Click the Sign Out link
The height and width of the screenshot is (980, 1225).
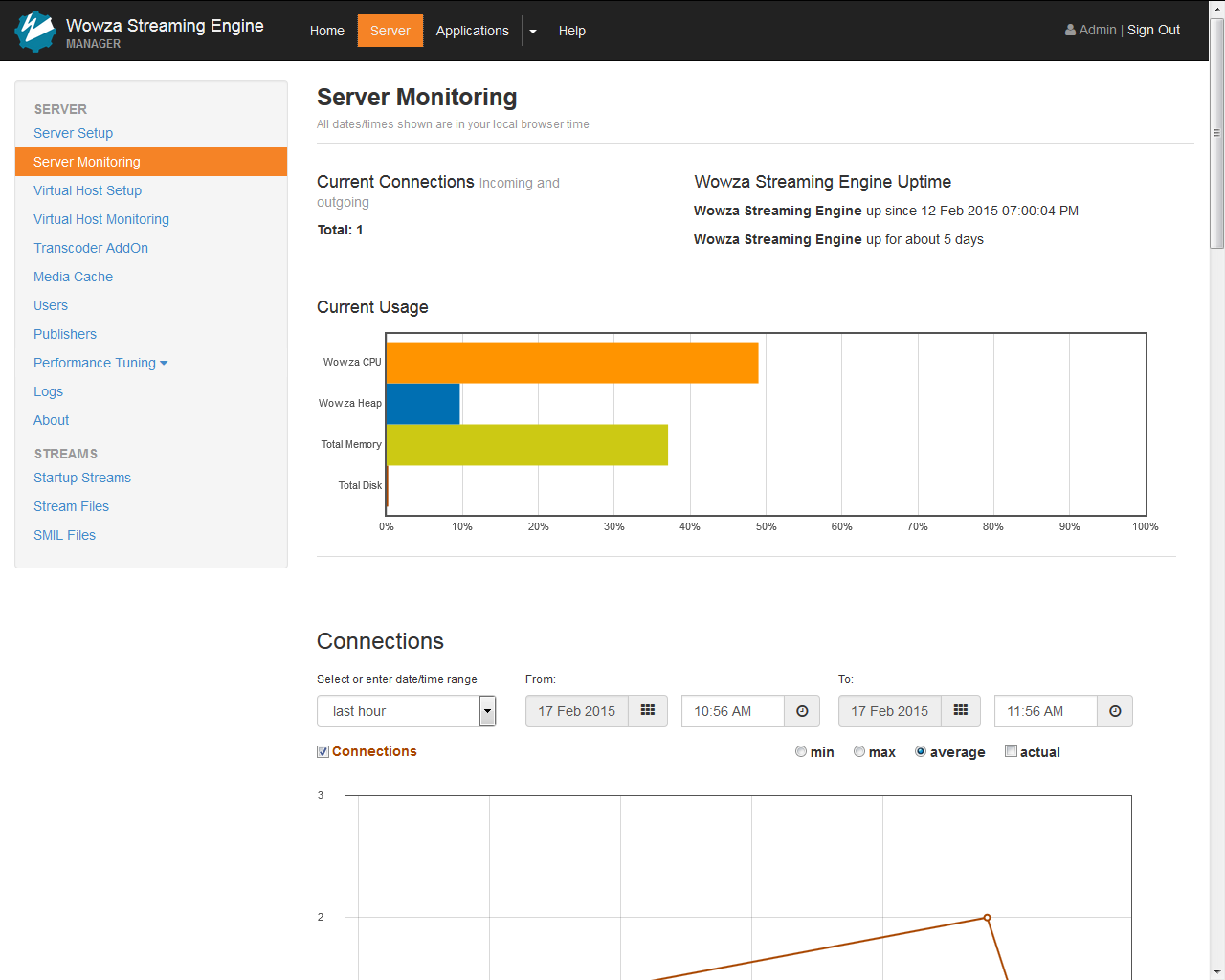click(1153, 31)
